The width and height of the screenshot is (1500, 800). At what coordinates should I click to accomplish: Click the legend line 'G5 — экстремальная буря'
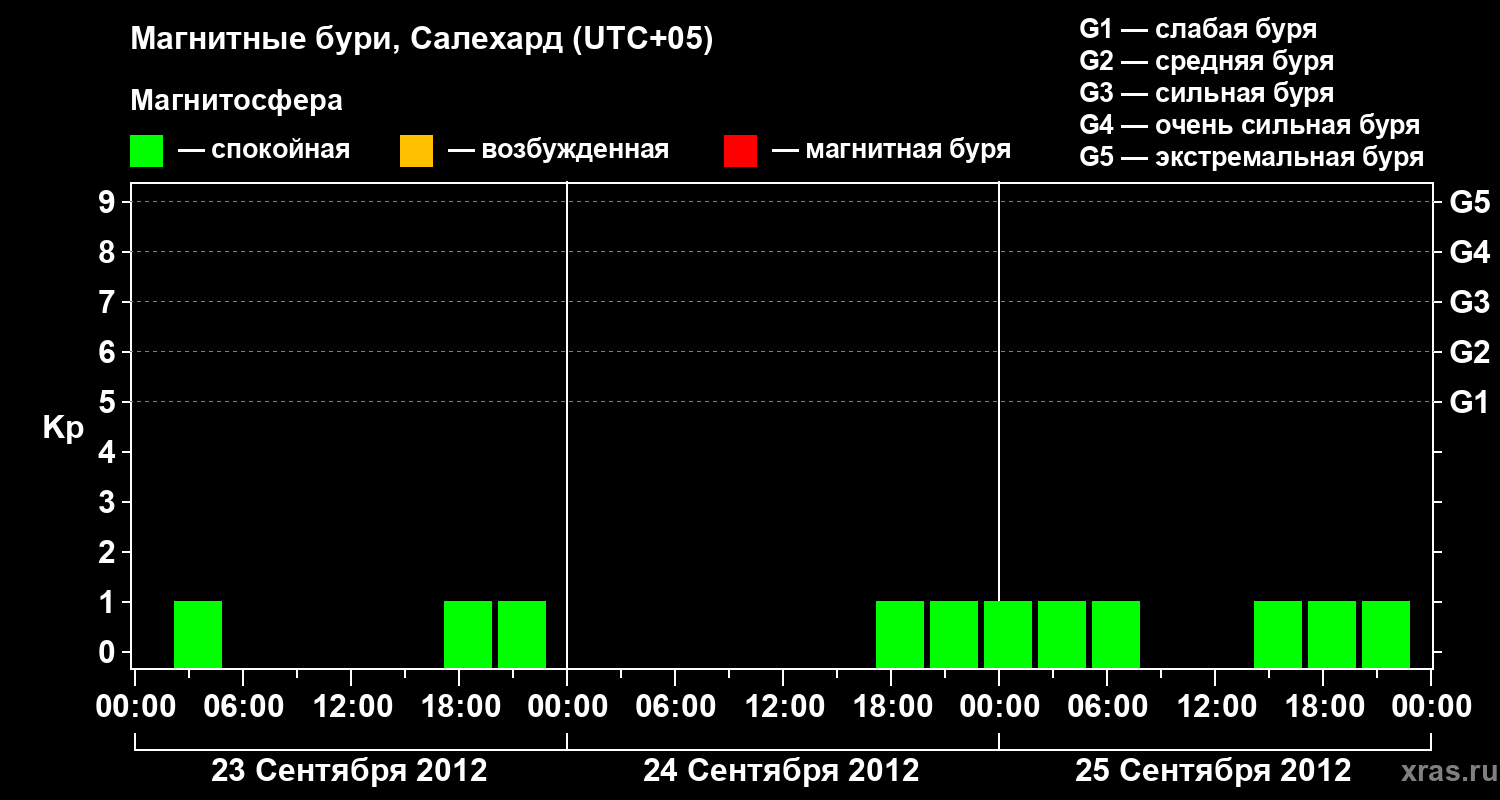click(x=1252, y=157)
